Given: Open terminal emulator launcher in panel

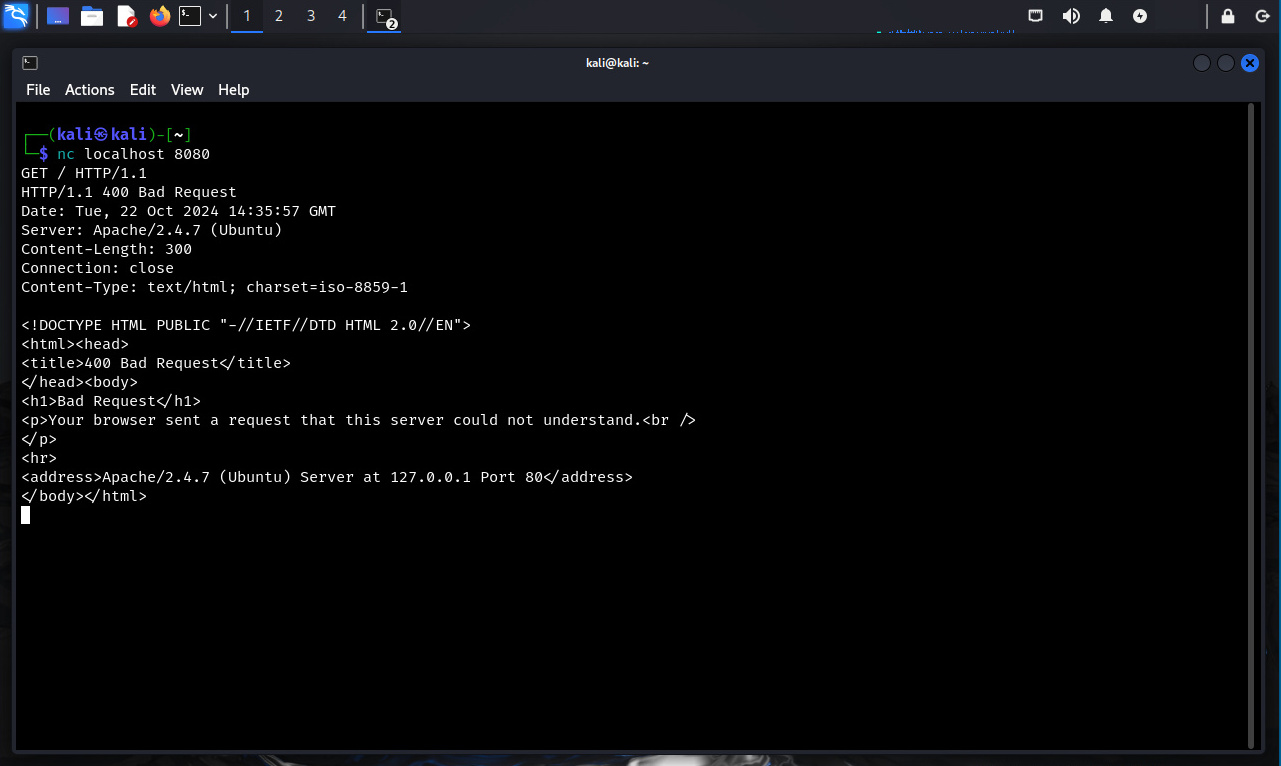Looking at the screenshot, I should coord(190,16).
